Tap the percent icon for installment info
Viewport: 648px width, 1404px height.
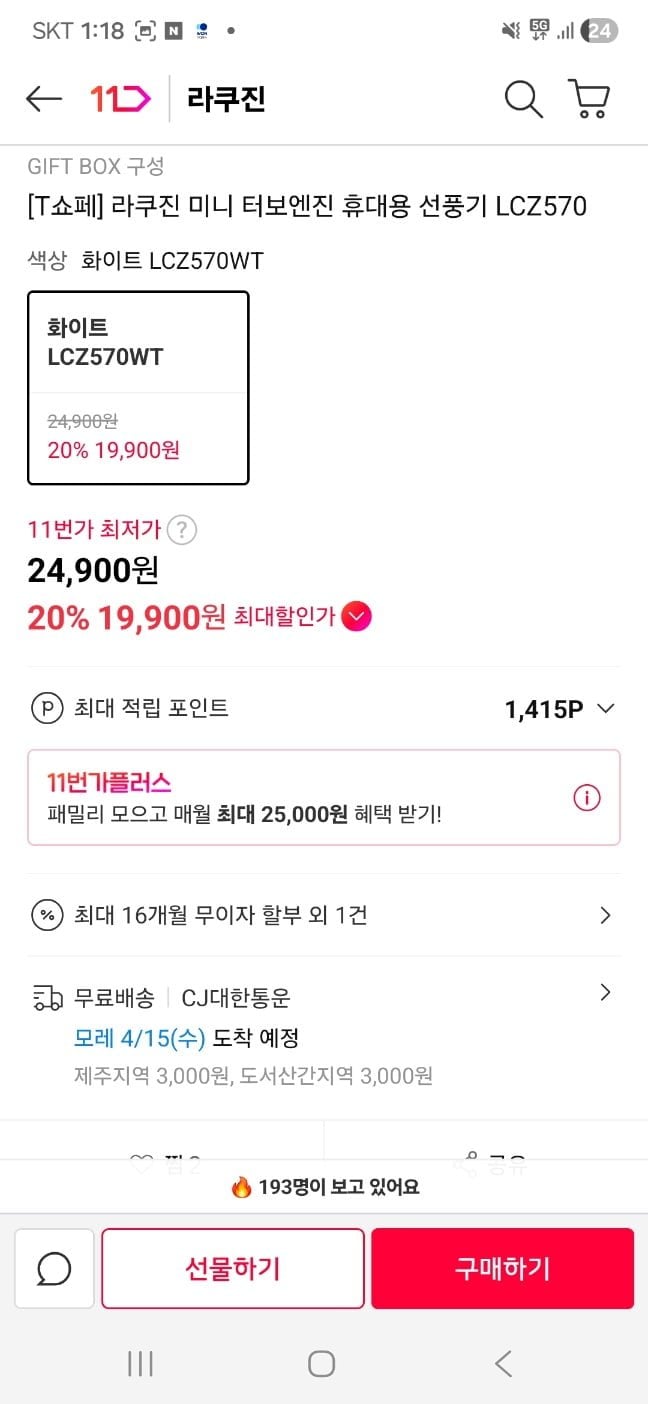(47, 915)
